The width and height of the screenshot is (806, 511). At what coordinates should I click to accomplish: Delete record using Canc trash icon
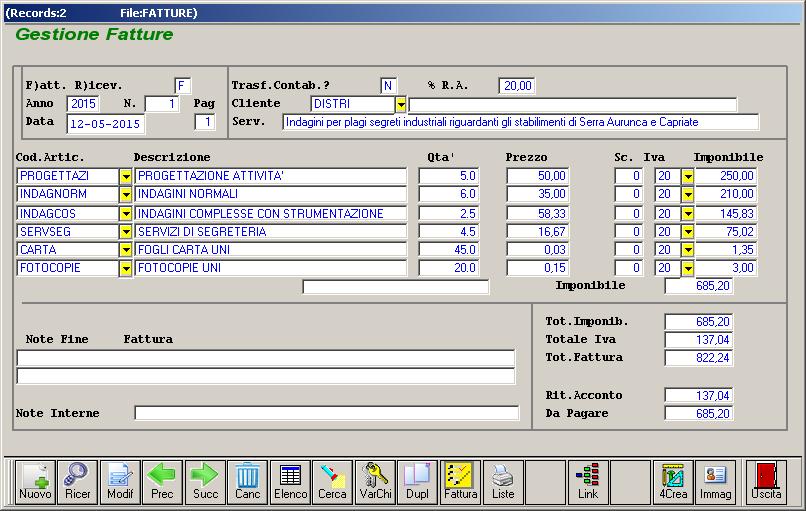pyautogui.click(x=247, y=482)
